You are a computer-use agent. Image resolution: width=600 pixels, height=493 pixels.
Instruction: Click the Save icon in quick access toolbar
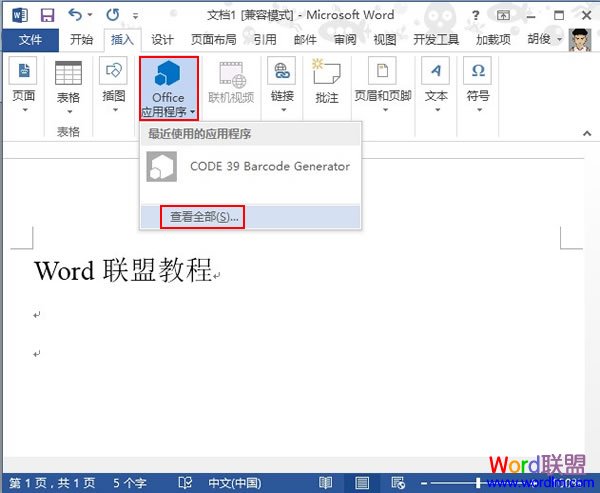click(47, 15)
